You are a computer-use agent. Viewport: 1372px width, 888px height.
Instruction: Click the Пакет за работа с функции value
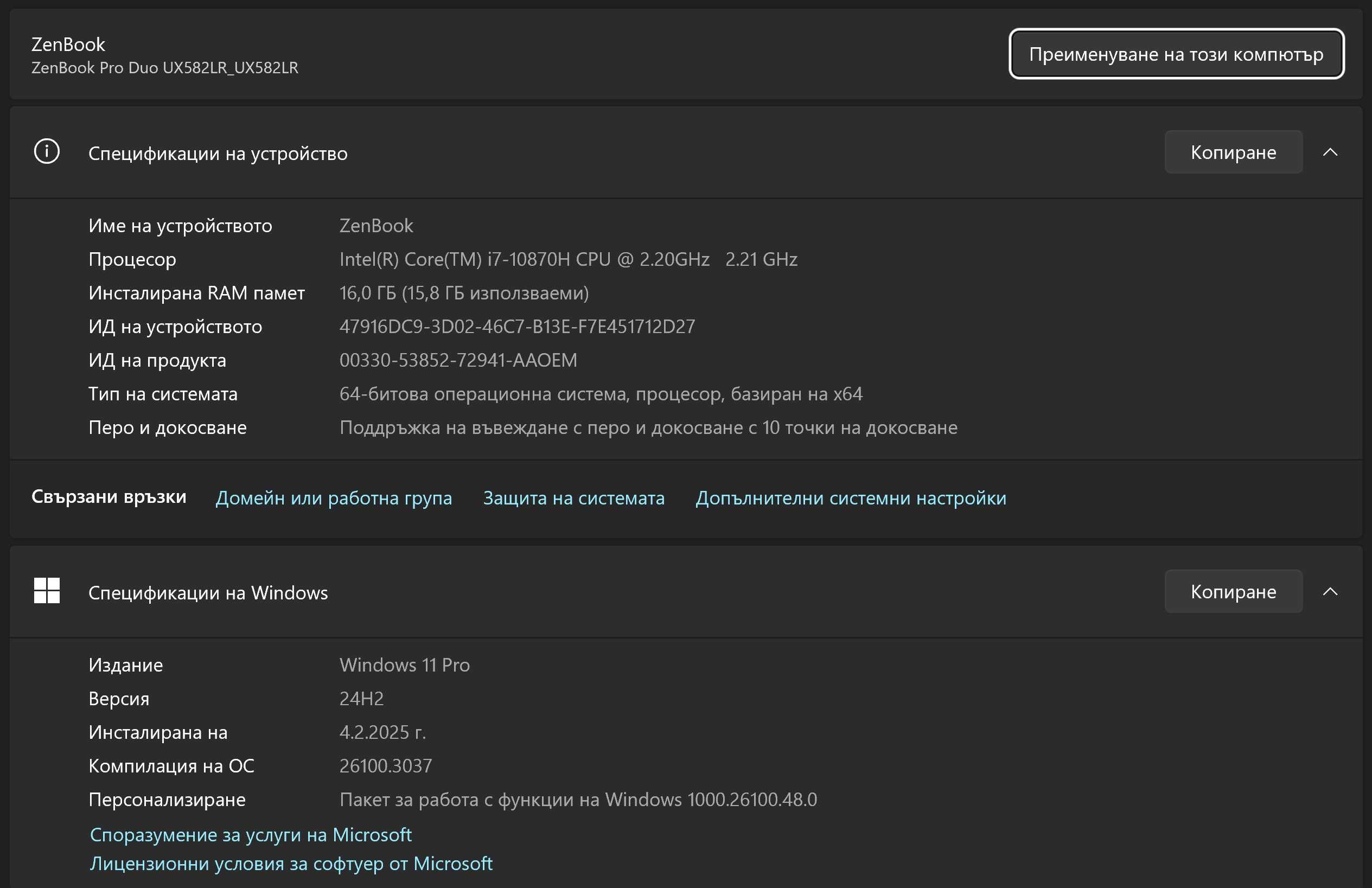[x=578, y=801]
